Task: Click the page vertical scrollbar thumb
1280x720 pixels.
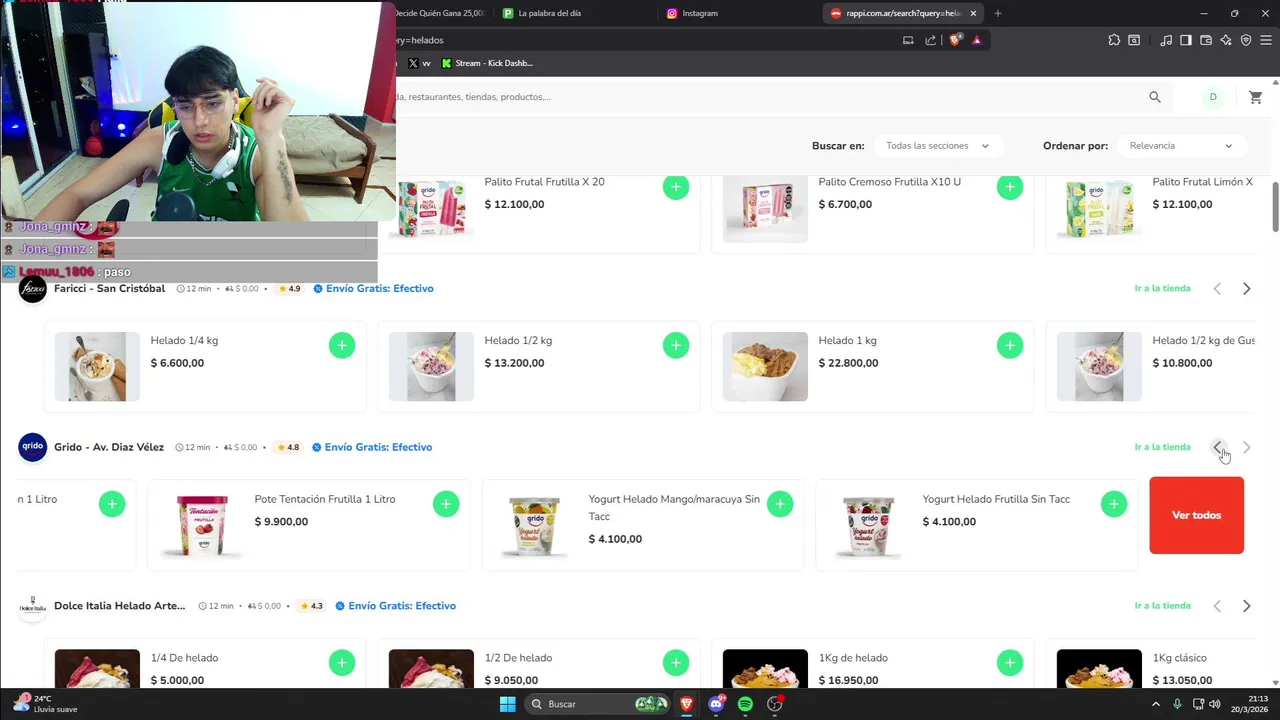Action: pyautogui.click(x=1275, y=207)
